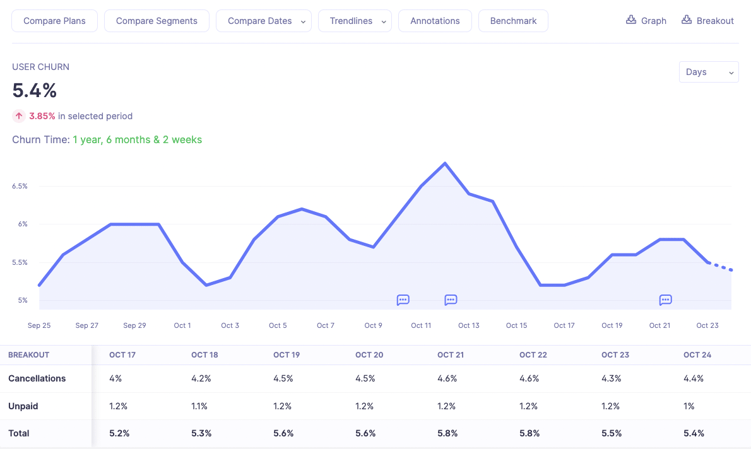This screenshot has width=751, height=449.
Task: Download the Breakout export
Action: click(x=707, y=21)
